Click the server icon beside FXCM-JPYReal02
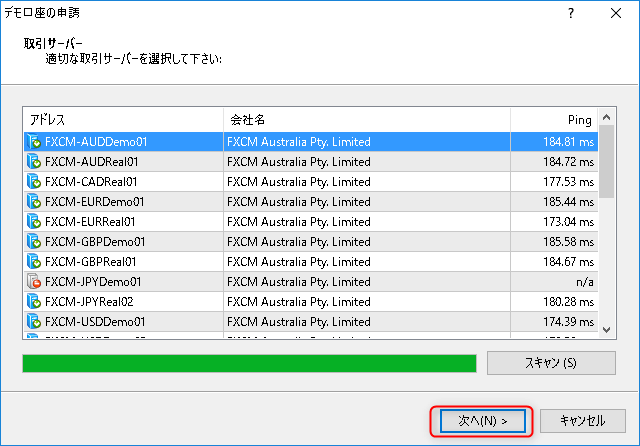Screen dimensions: 640x446 coord(34,302)
